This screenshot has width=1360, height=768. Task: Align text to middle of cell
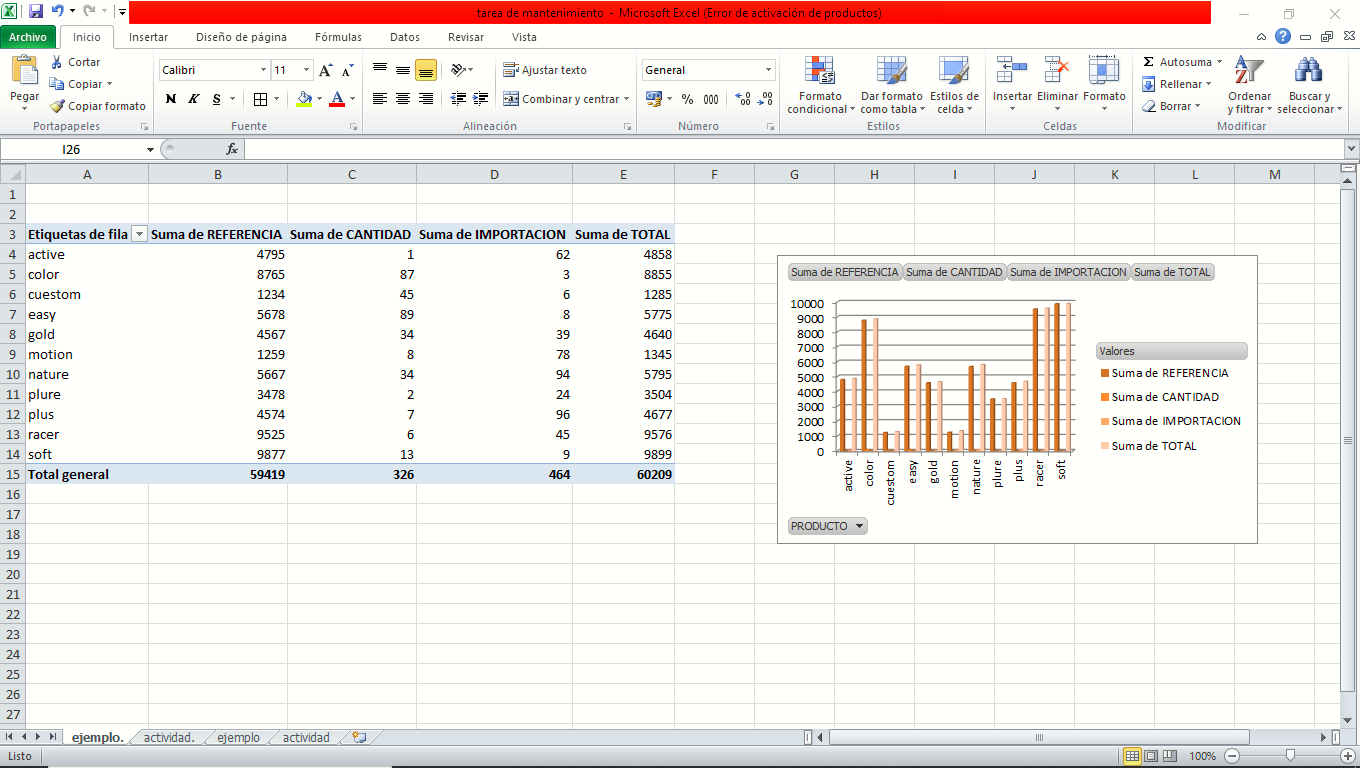click(x=403, y=70)
